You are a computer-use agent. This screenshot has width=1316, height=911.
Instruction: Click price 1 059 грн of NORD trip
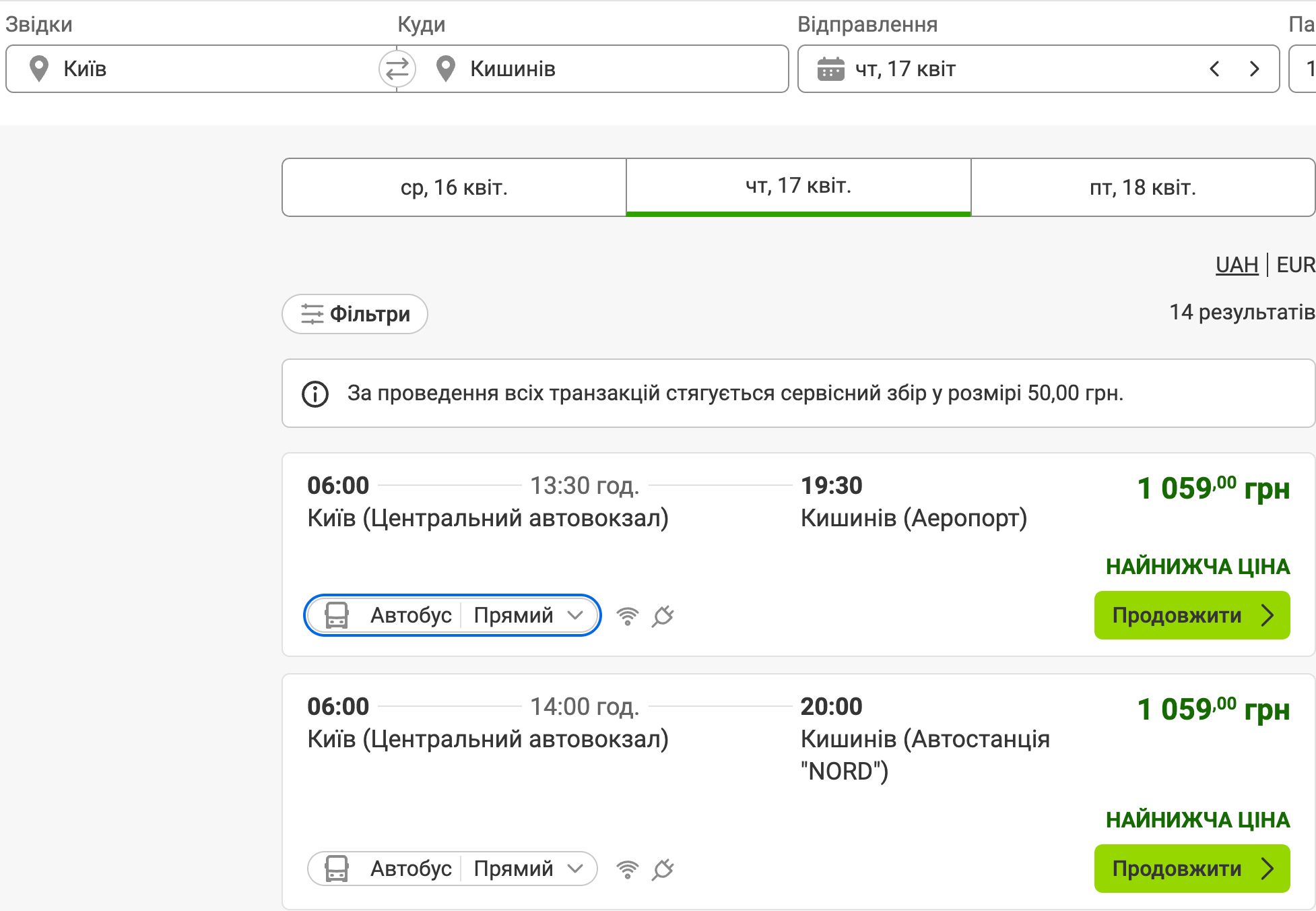click(x=1213, y=709)
